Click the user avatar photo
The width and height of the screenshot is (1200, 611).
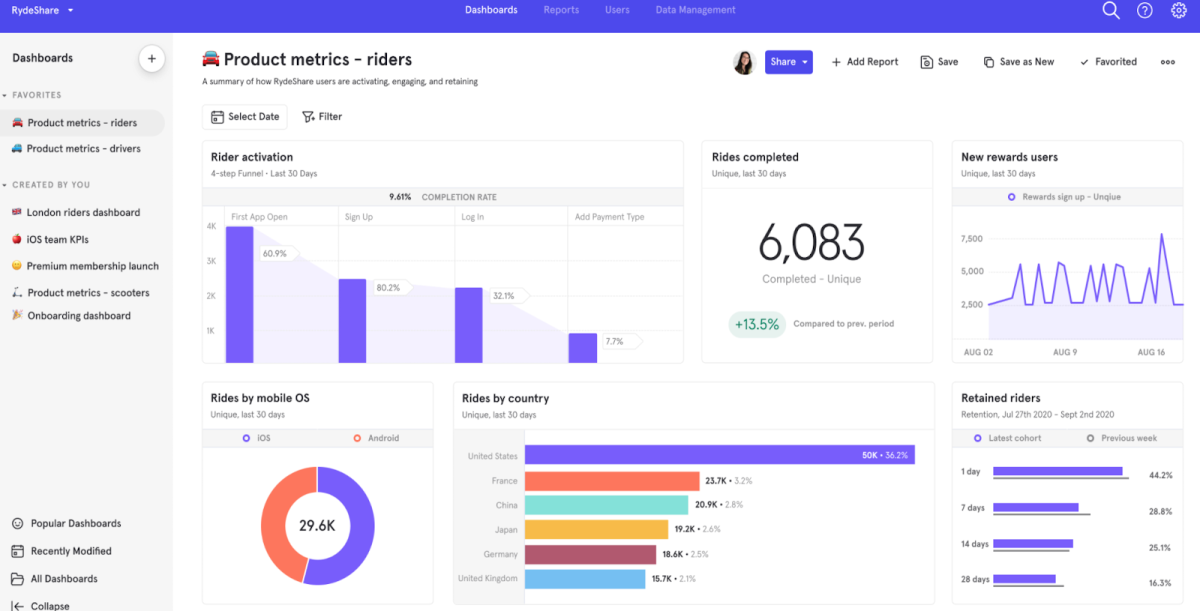tap(744, 62)
